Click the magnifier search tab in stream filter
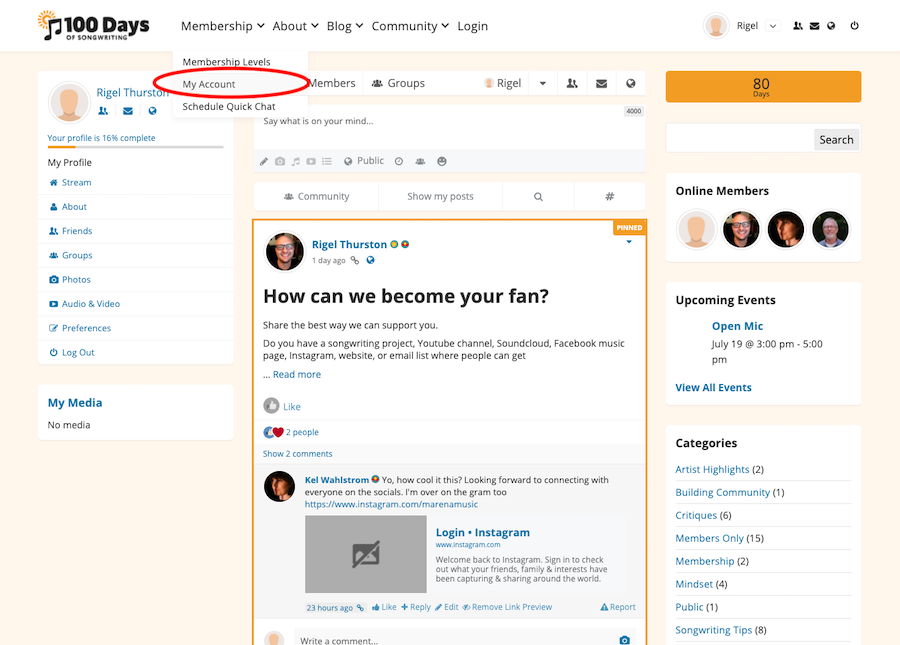The image size is (900, 645). [x=538, y=196]
